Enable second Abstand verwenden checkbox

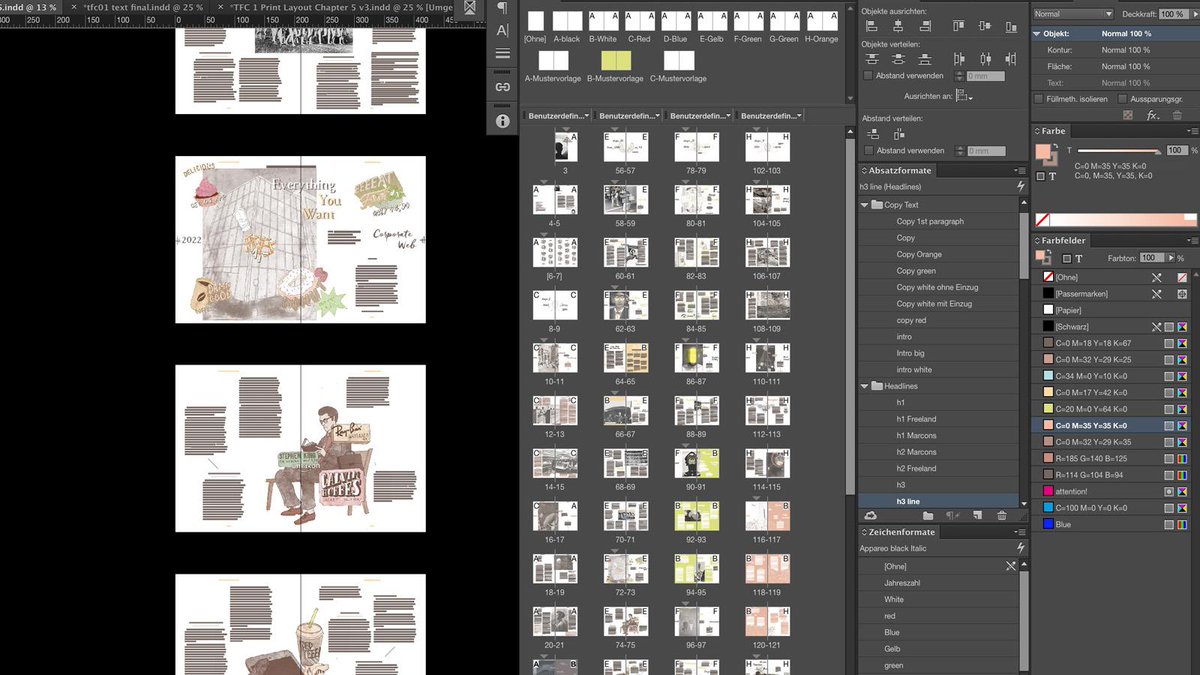pyautogui.click(x=868, y=151)
